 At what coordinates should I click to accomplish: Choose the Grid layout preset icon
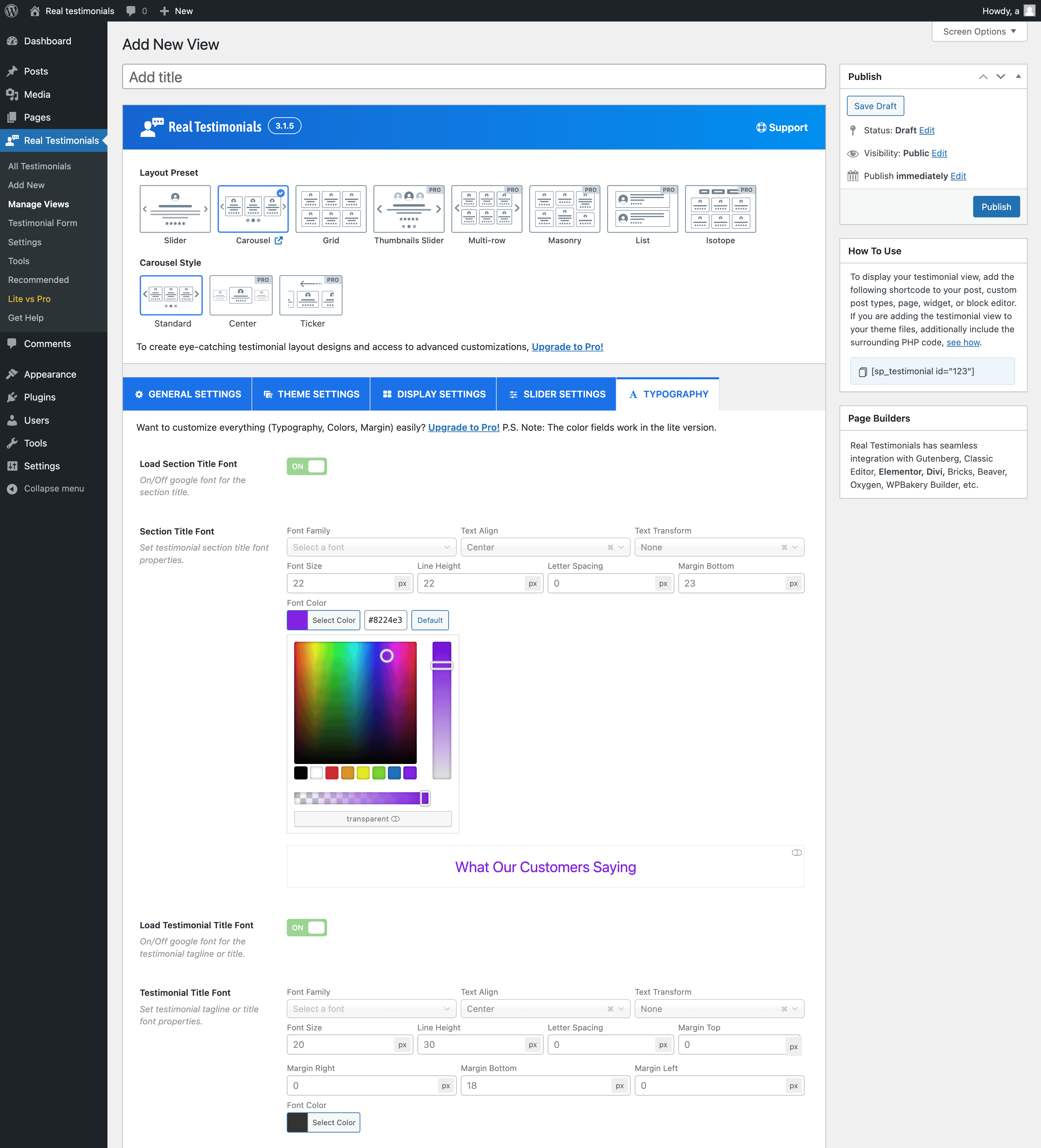(331, 209)
